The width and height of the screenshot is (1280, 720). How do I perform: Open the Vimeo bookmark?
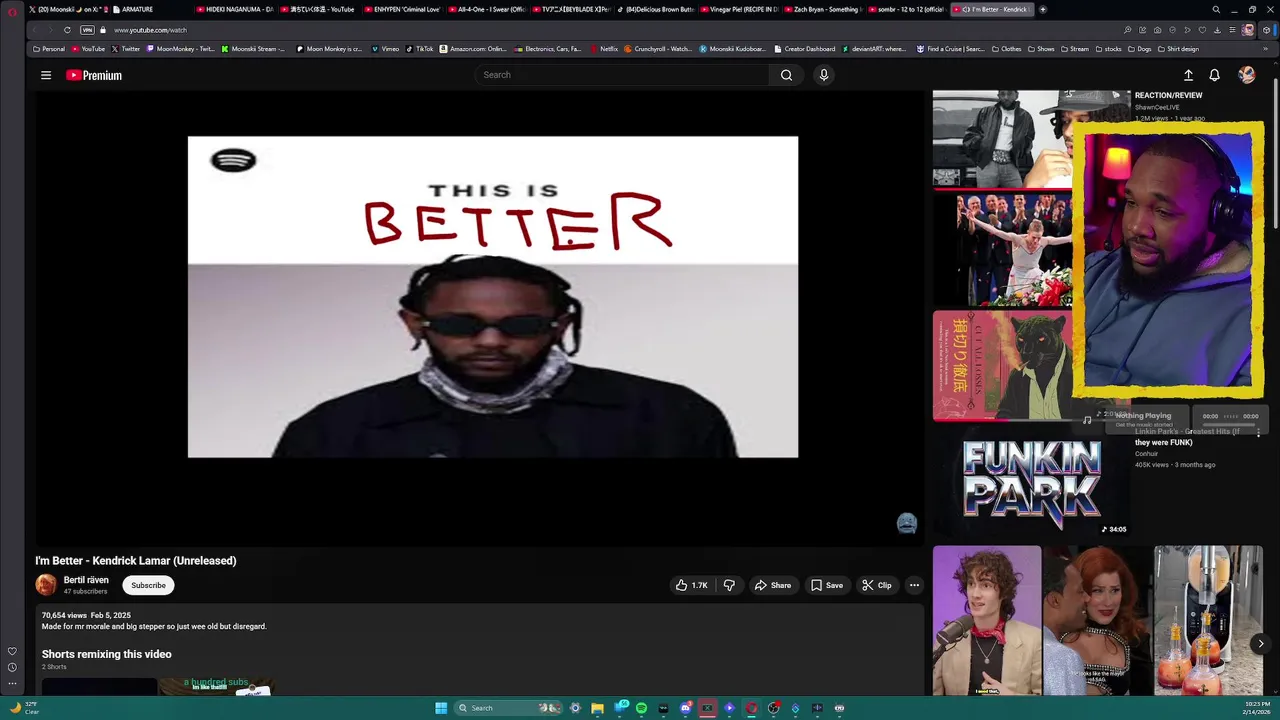coord(385,49)
